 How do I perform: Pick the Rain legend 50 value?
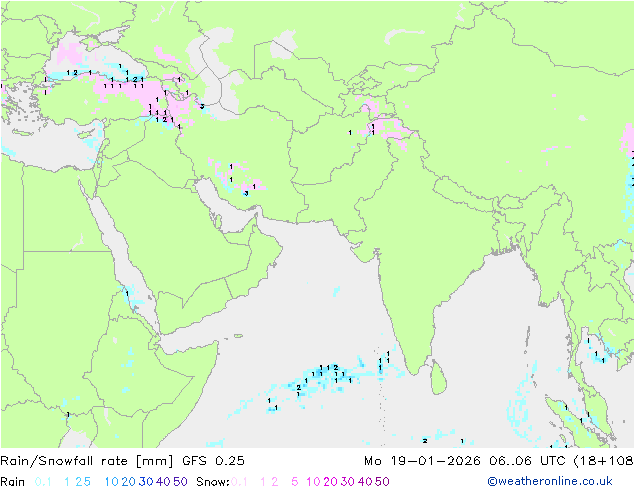[180, 482]
